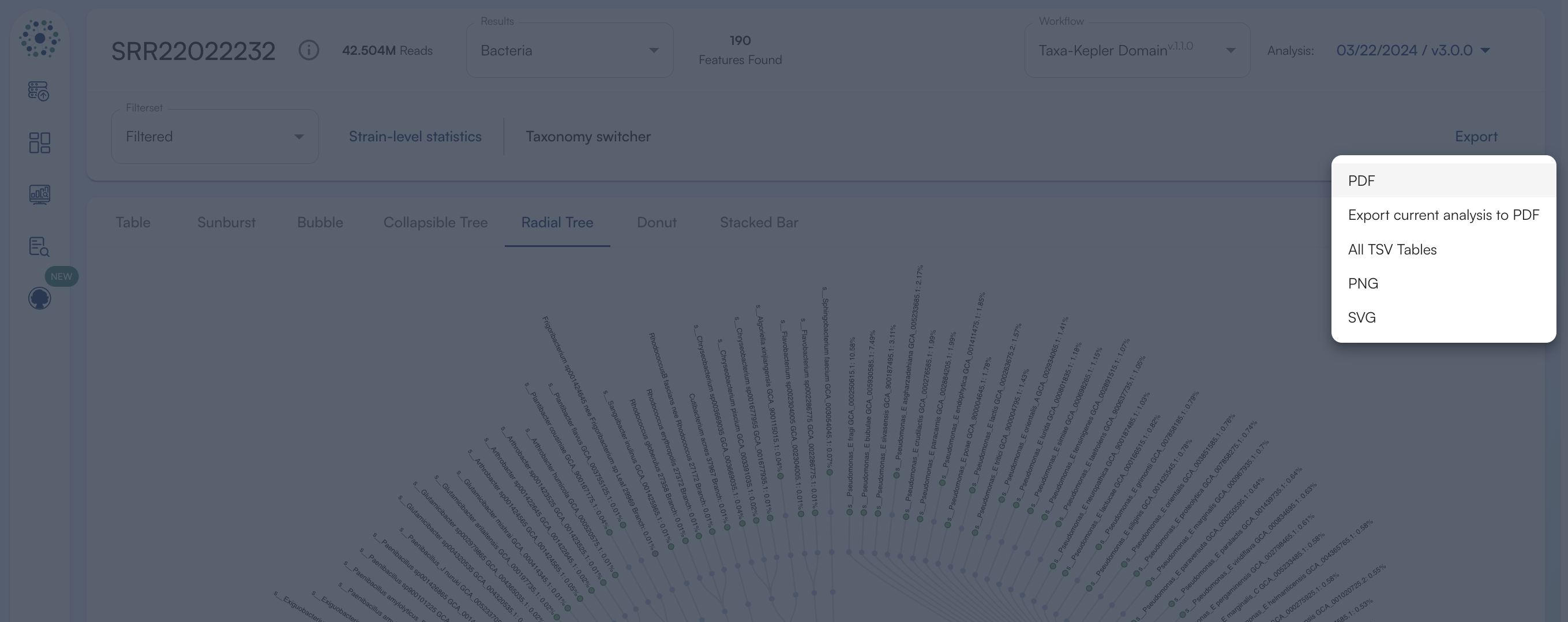Viewport: 1568px width, 622px height.
Task: Select the data upload sidebar icon
Action: [x=39, y=90]
